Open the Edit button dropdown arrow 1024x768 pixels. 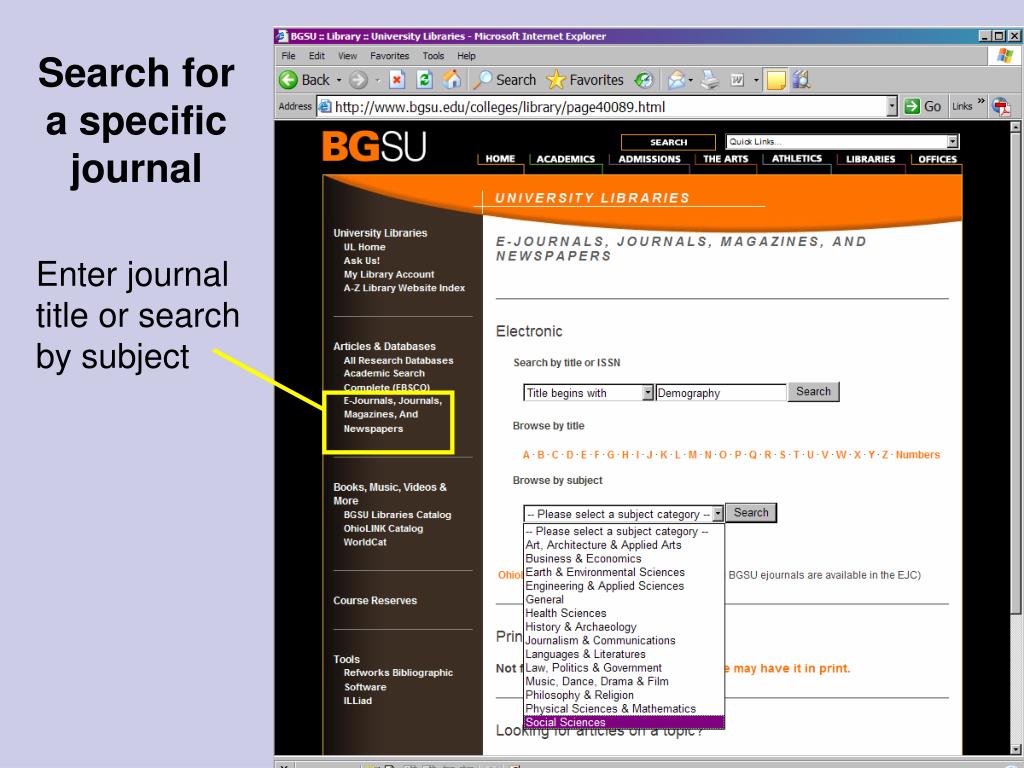click(x=756, y=80)
